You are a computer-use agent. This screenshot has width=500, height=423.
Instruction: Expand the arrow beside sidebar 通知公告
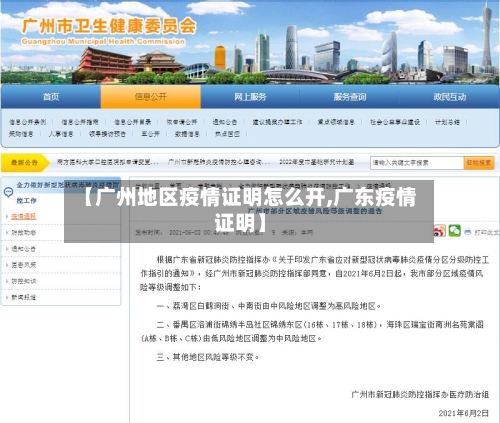[x=7, y=249]
